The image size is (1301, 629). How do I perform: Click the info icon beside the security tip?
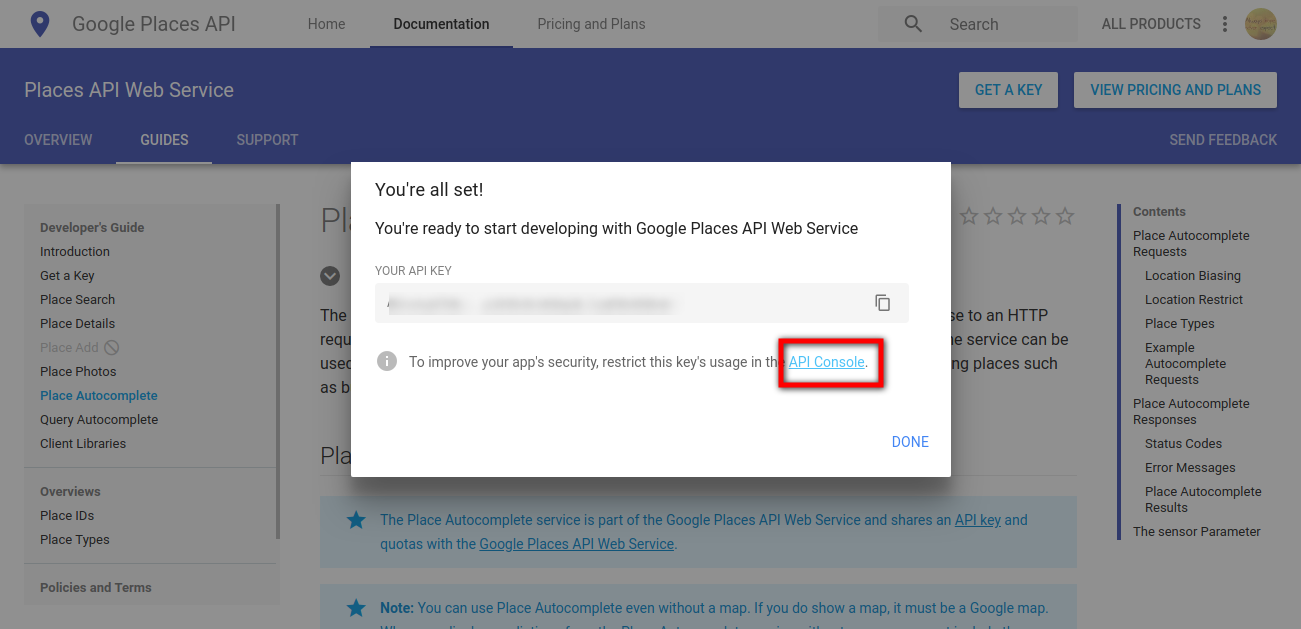pos(387,361)
